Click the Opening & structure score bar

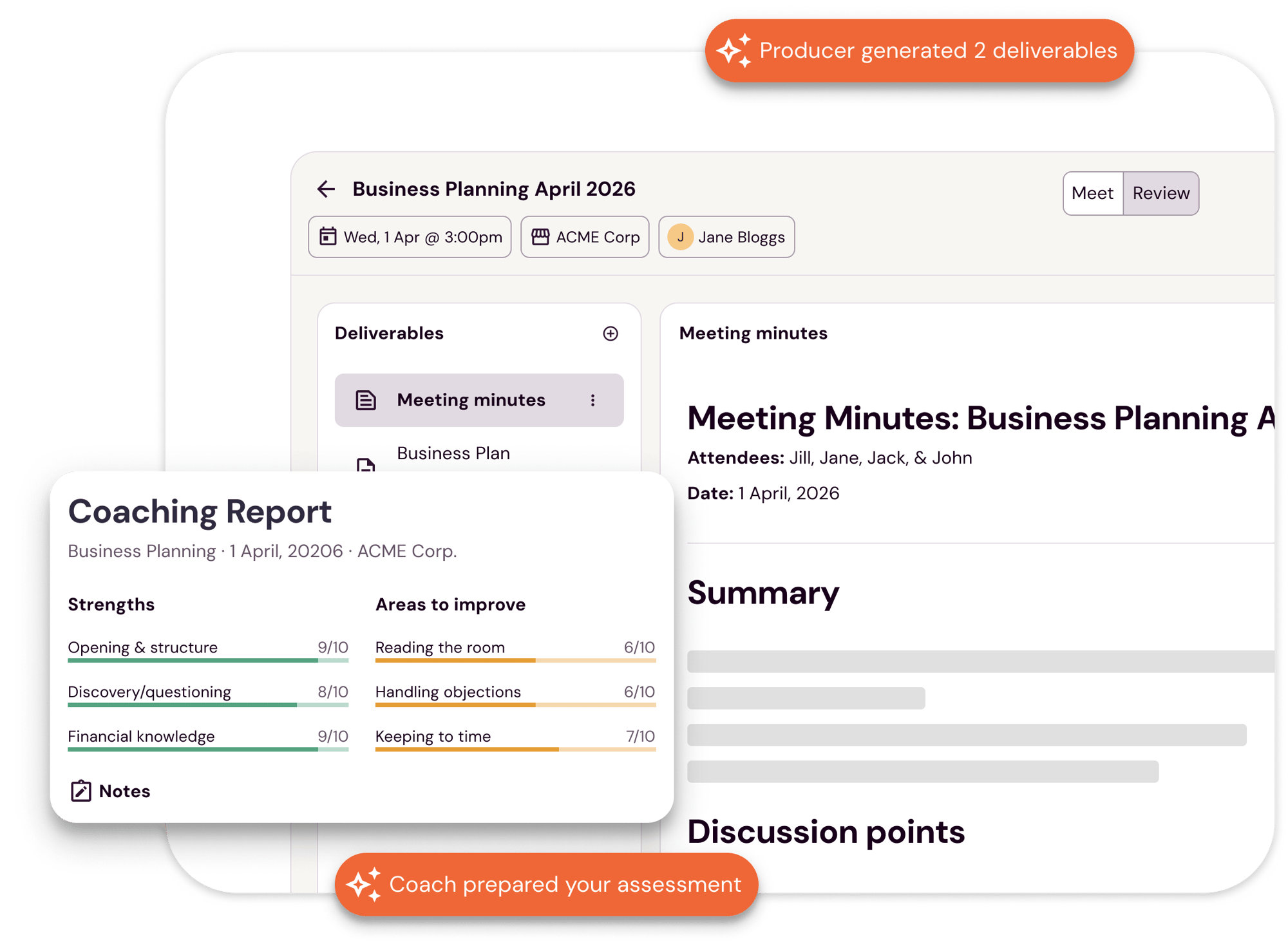point(207,660)
